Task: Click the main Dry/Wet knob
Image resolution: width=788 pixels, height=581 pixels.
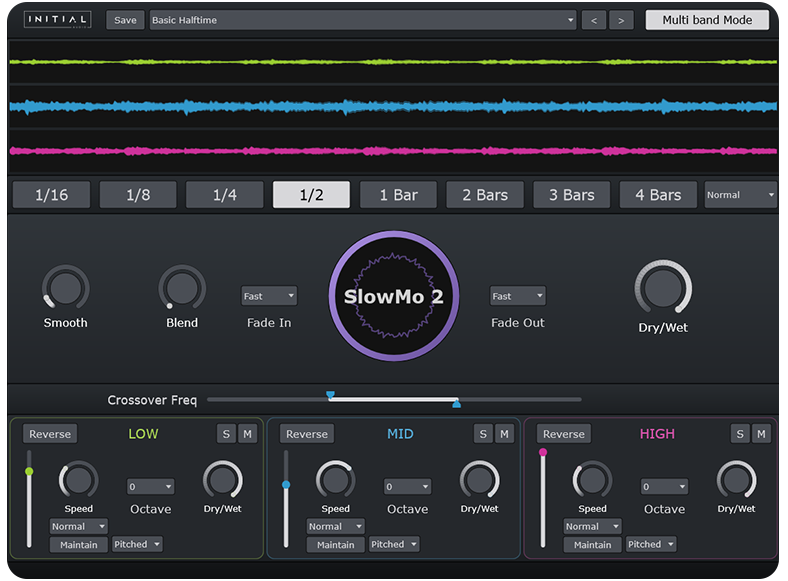Action: (663, 289)
